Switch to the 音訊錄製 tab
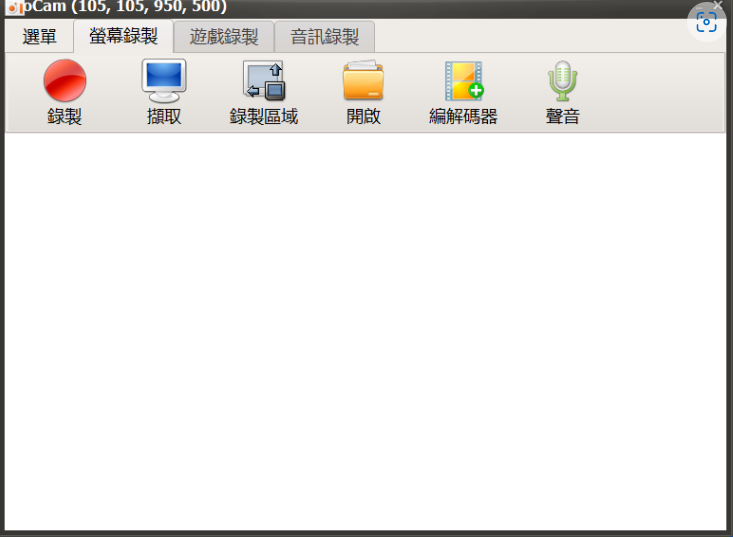This screenshot has height=538, width=733. click(324, 36)
